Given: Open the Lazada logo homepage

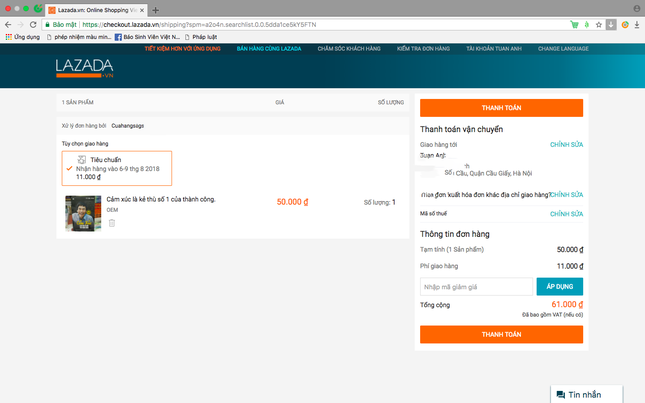Looking at the screenshot, I should point(84,68).
